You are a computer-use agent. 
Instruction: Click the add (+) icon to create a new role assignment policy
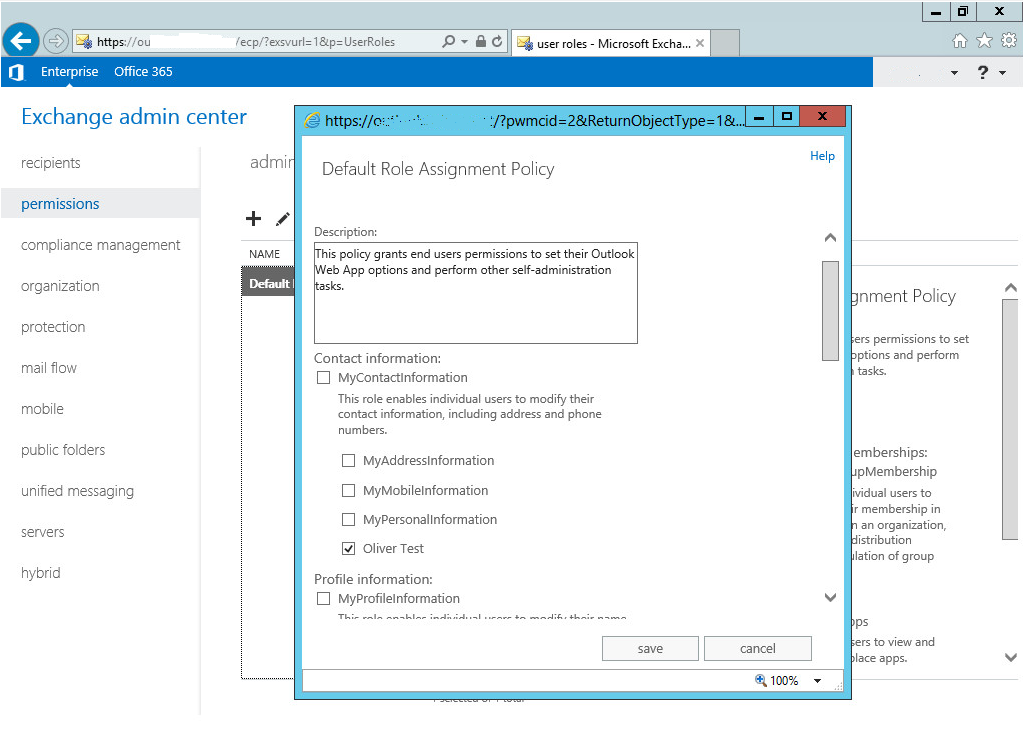pos(253,218)
